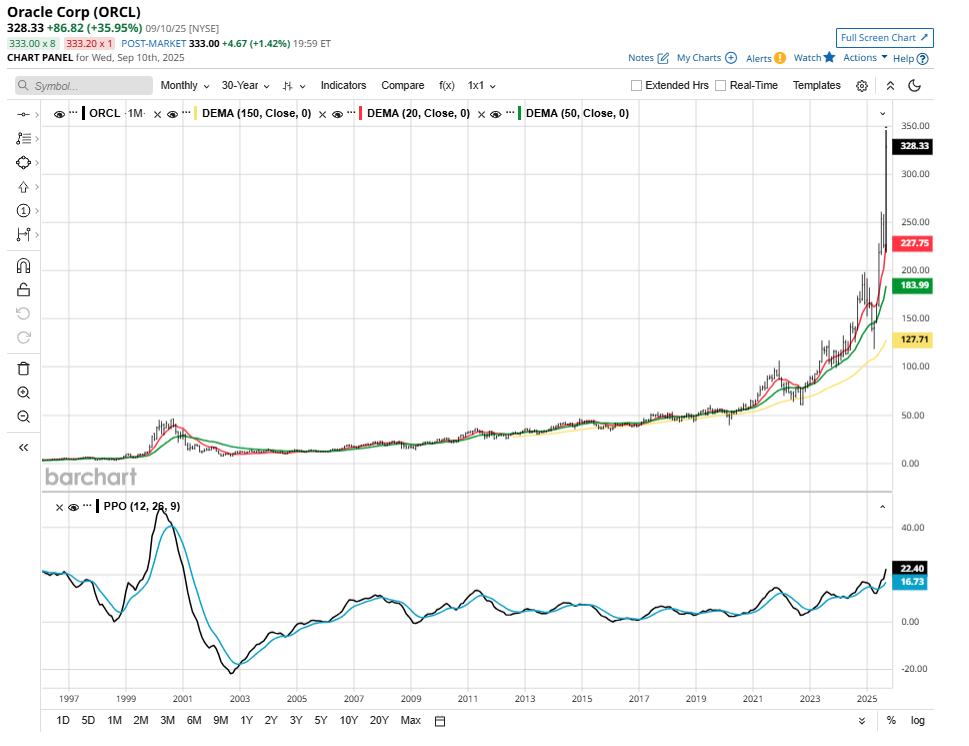969x746 pixels.
Task: Click the trash can delete icon
Action: point(23,368)
